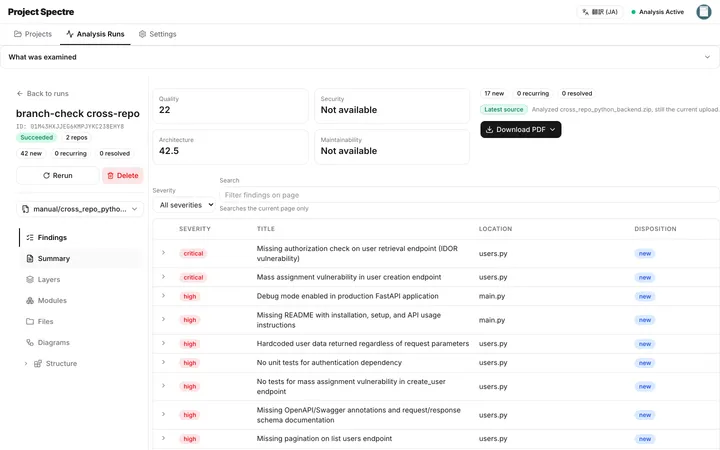This screenshot has width=720, height=450.
Task: Go to the Modules section
Action: click(81, 300)
